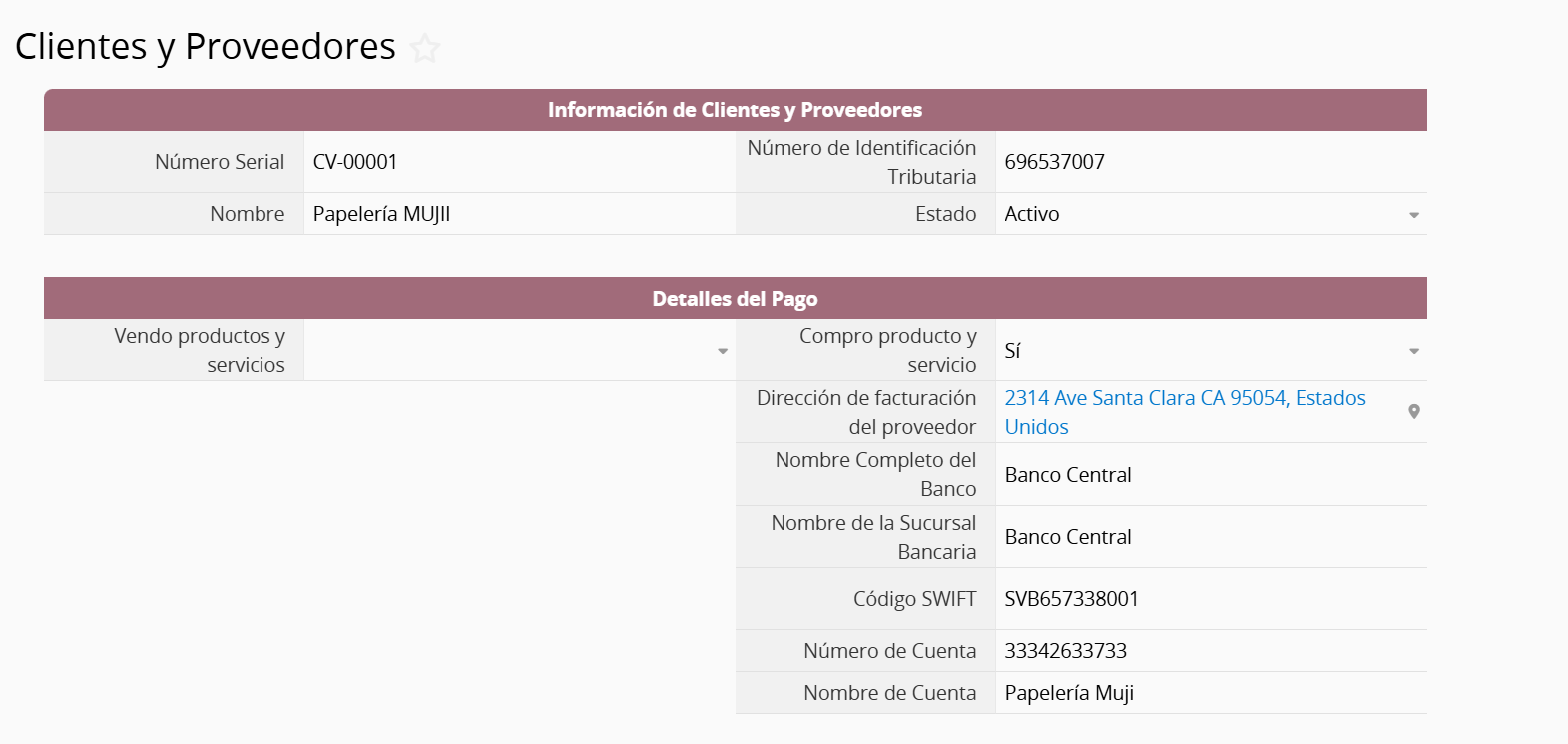Click the Detalles del Pago section header
Screen dimensions: 1568x744
pos(735,299)
